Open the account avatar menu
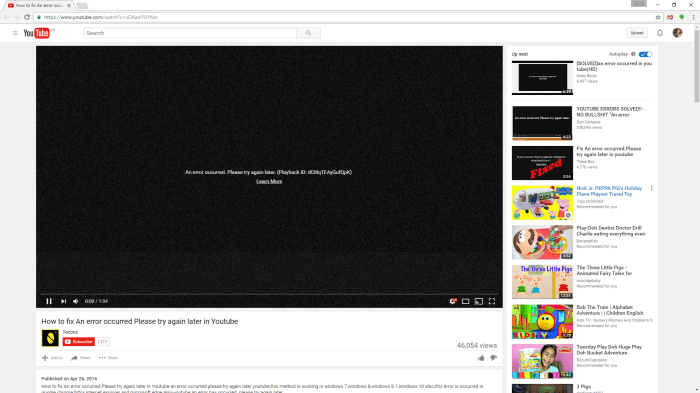The width and height of the screenshot is (700, 393). pyautogui.click(x=677, y=33)
